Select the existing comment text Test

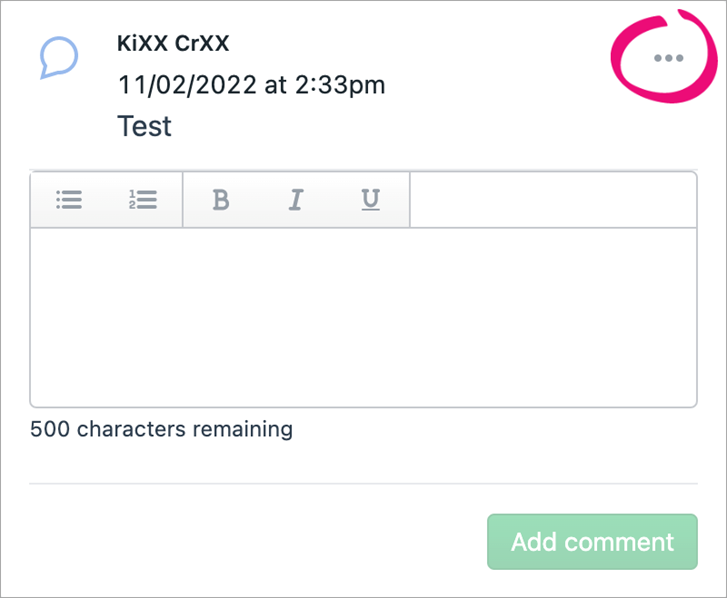(x=144, y=126)
